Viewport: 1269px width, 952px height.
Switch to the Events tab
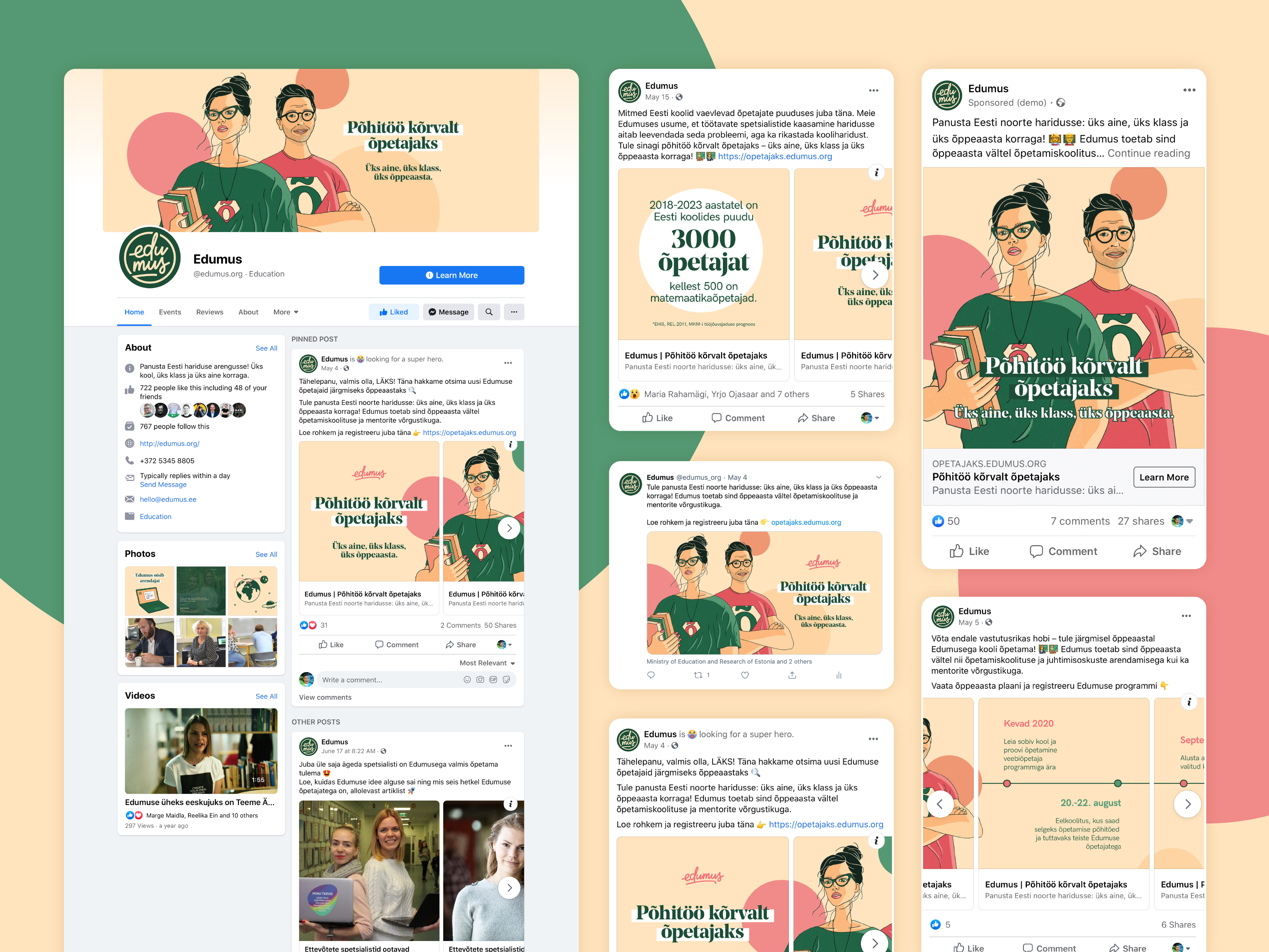pyautogui.click(x=170, y=312)
